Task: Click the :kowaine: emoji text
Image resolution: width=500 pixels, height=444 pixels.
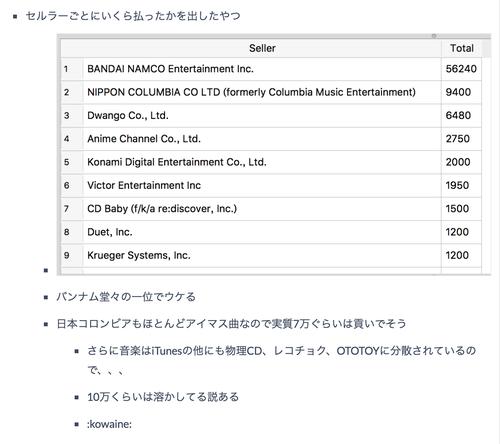Action: (x=109, y=424)
